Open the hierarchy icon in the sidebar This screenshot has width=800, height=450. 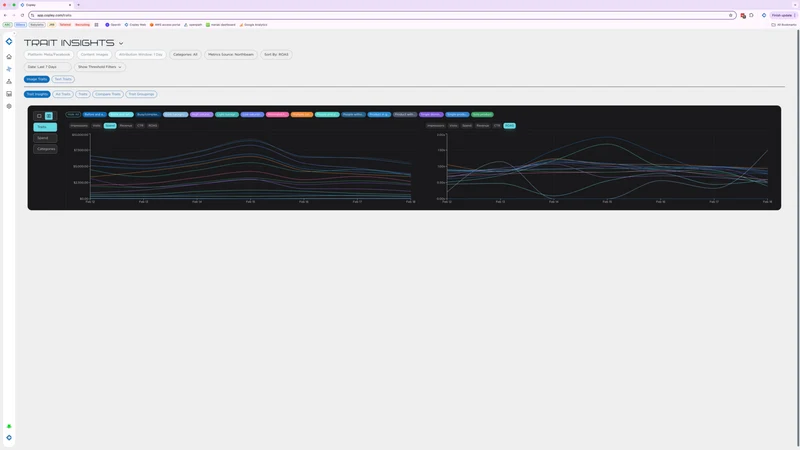click(9, 82)
